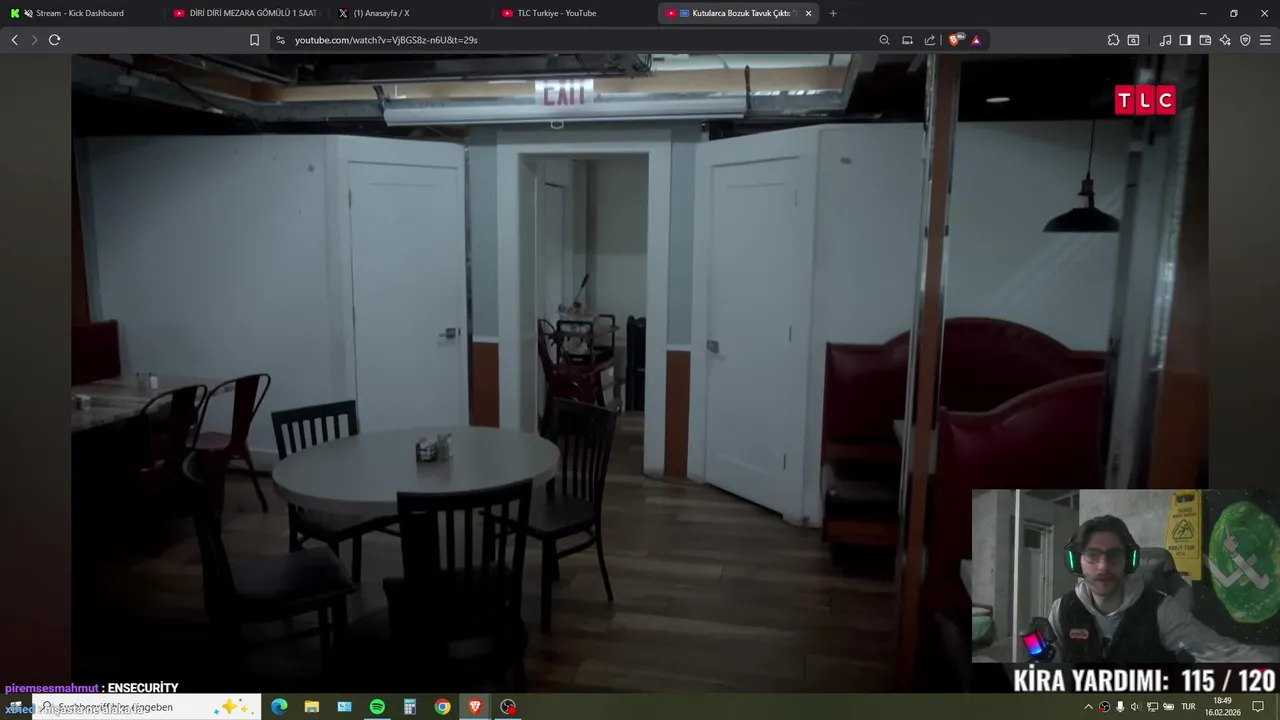Open Spotify from the taskbar
This screenshot has width=1280, height=720.
tap(377, 707)
